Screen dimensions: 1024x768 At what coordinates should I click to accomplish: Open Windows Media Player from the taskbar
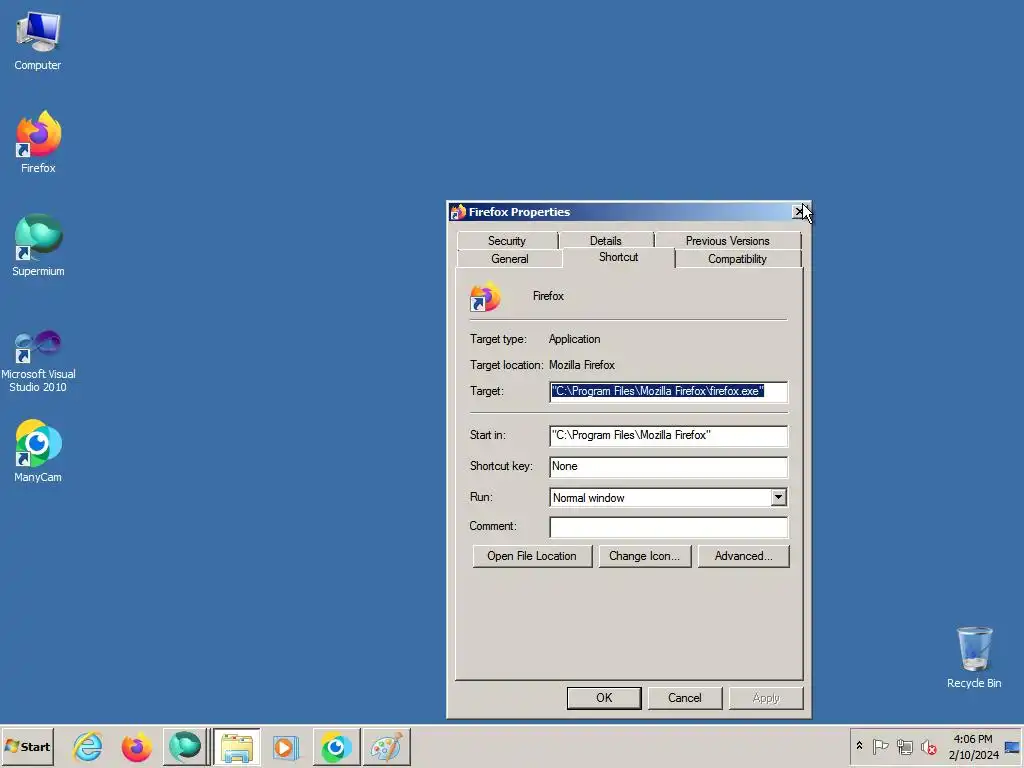(x=286, y=746)
